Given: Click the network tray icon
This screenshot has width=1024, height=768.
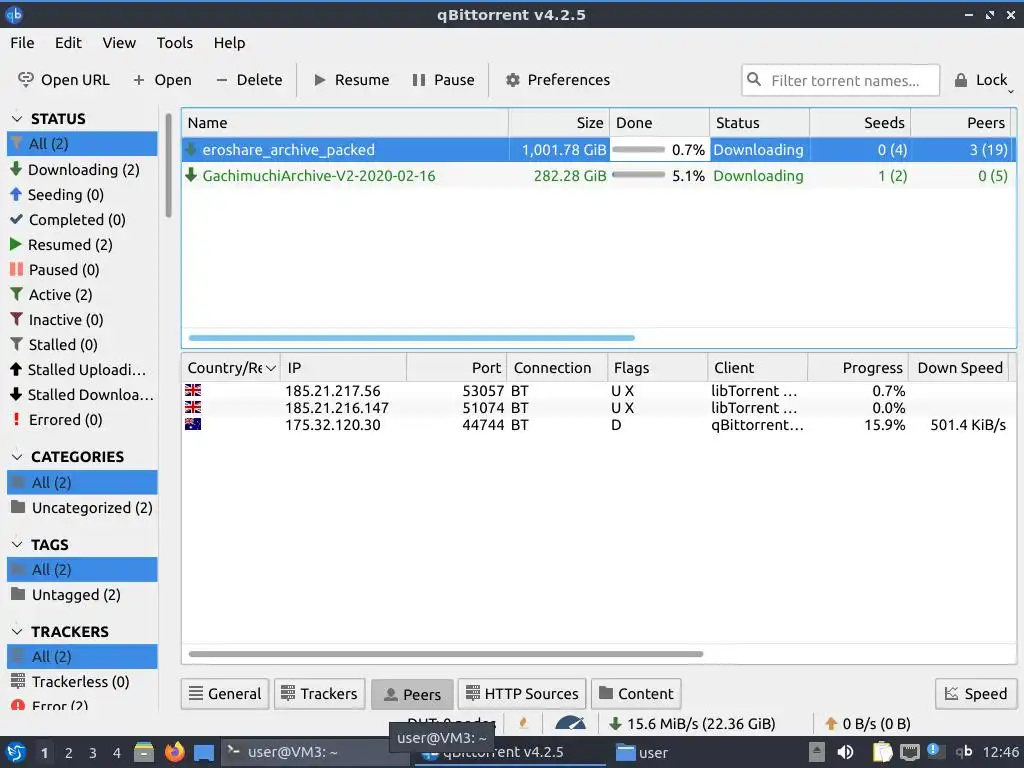Looking at the screenshot, I should click(909, 752).
